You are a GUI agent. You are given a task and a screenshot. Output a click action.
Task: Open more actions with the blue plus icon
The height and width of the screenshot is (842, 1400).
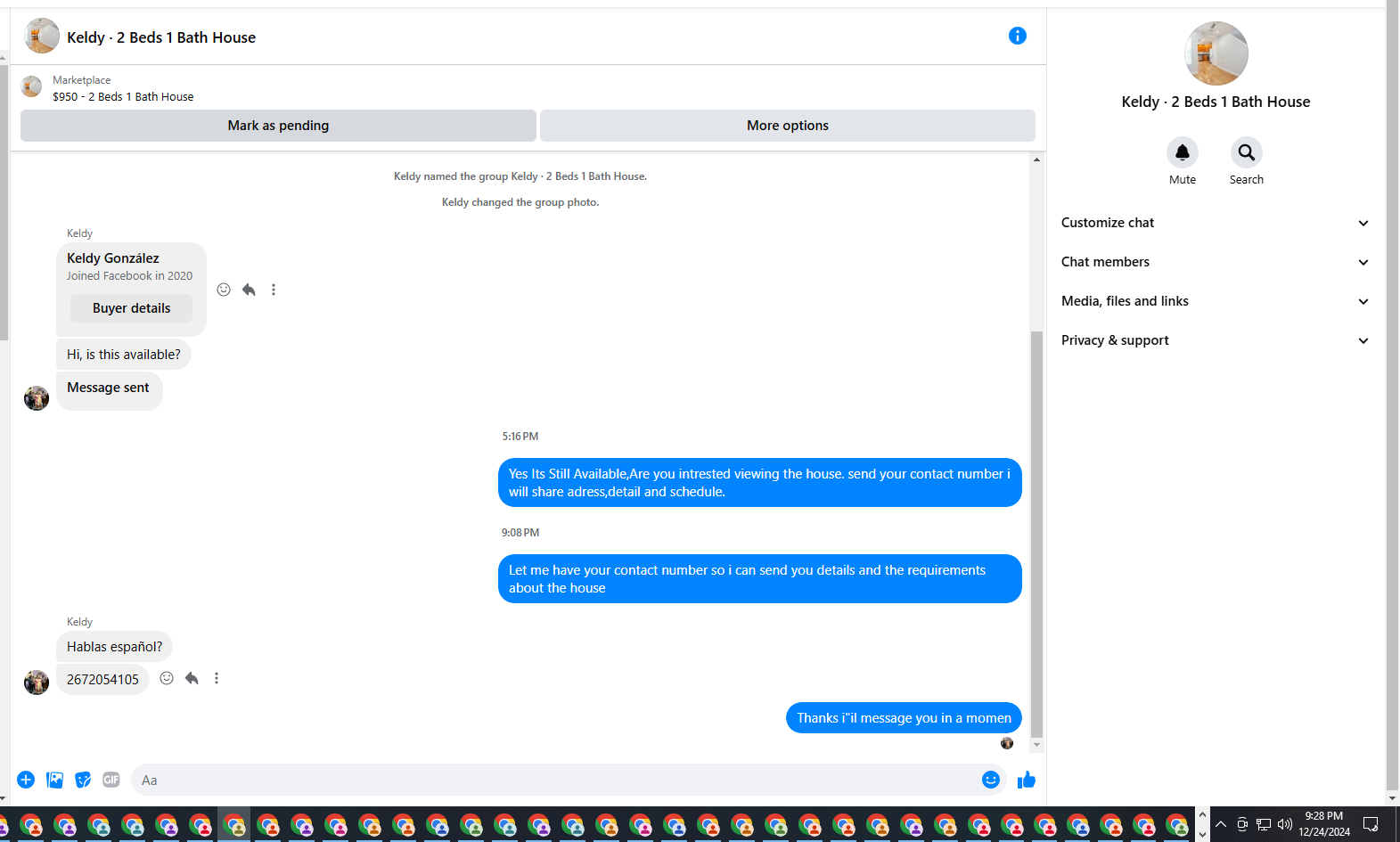(x=26, y=780)
